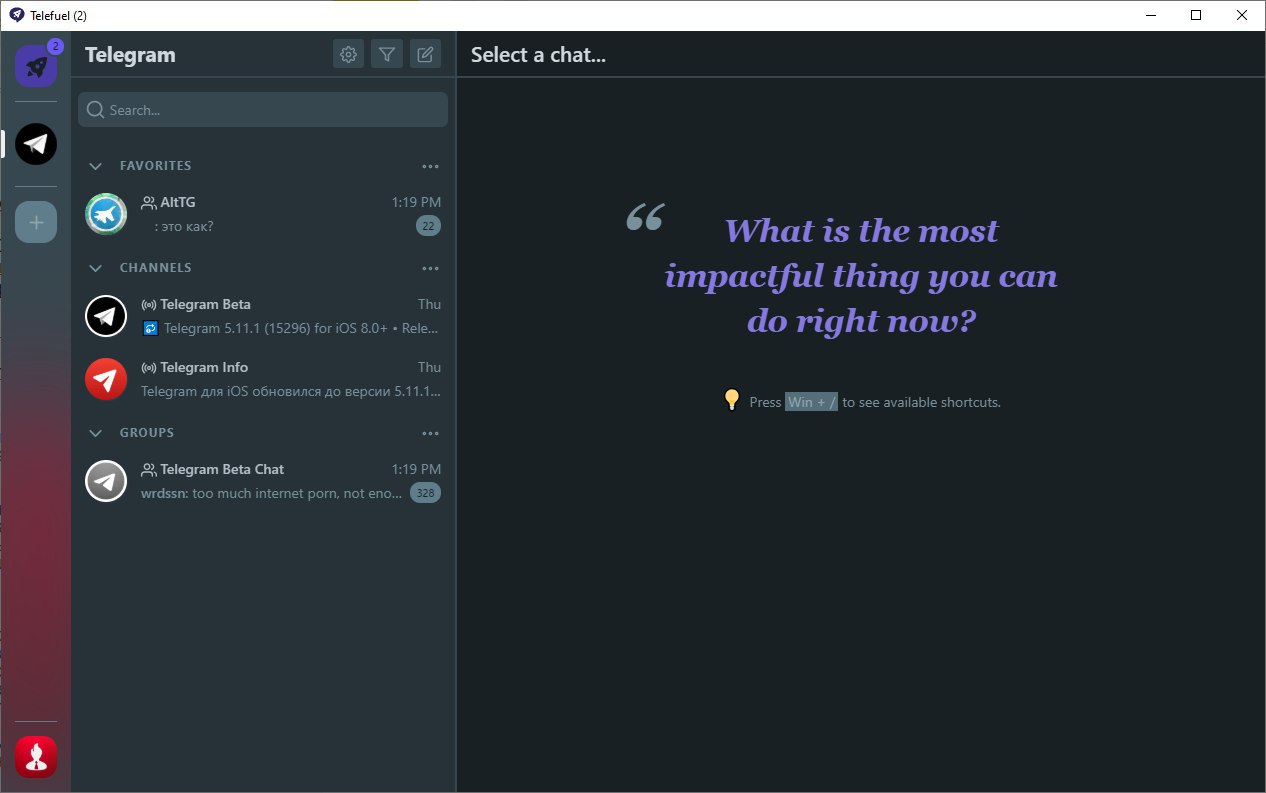Click the AltTG chat avatar

[x=106, y=214]
